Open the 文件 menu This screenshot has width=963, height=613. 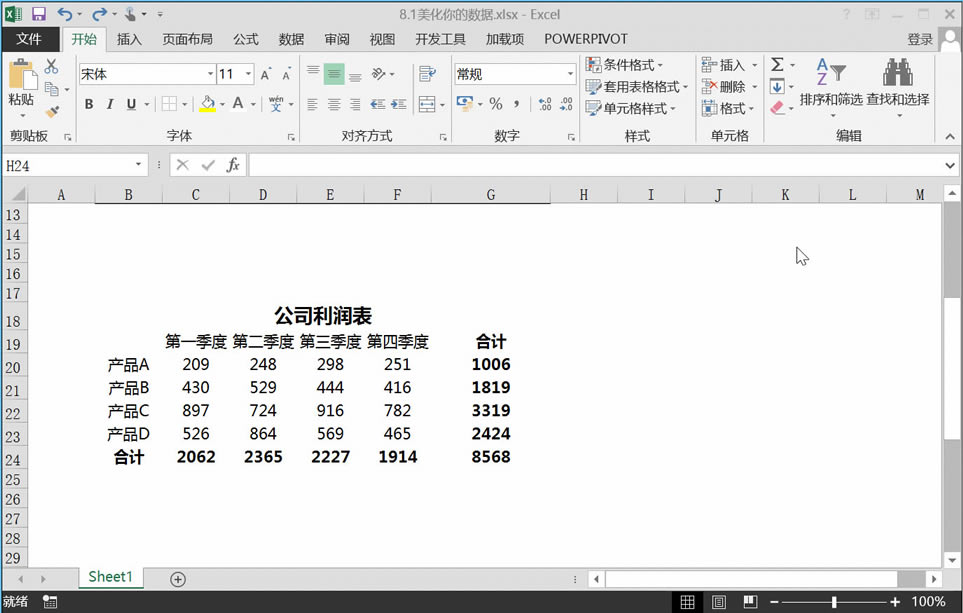29,39
